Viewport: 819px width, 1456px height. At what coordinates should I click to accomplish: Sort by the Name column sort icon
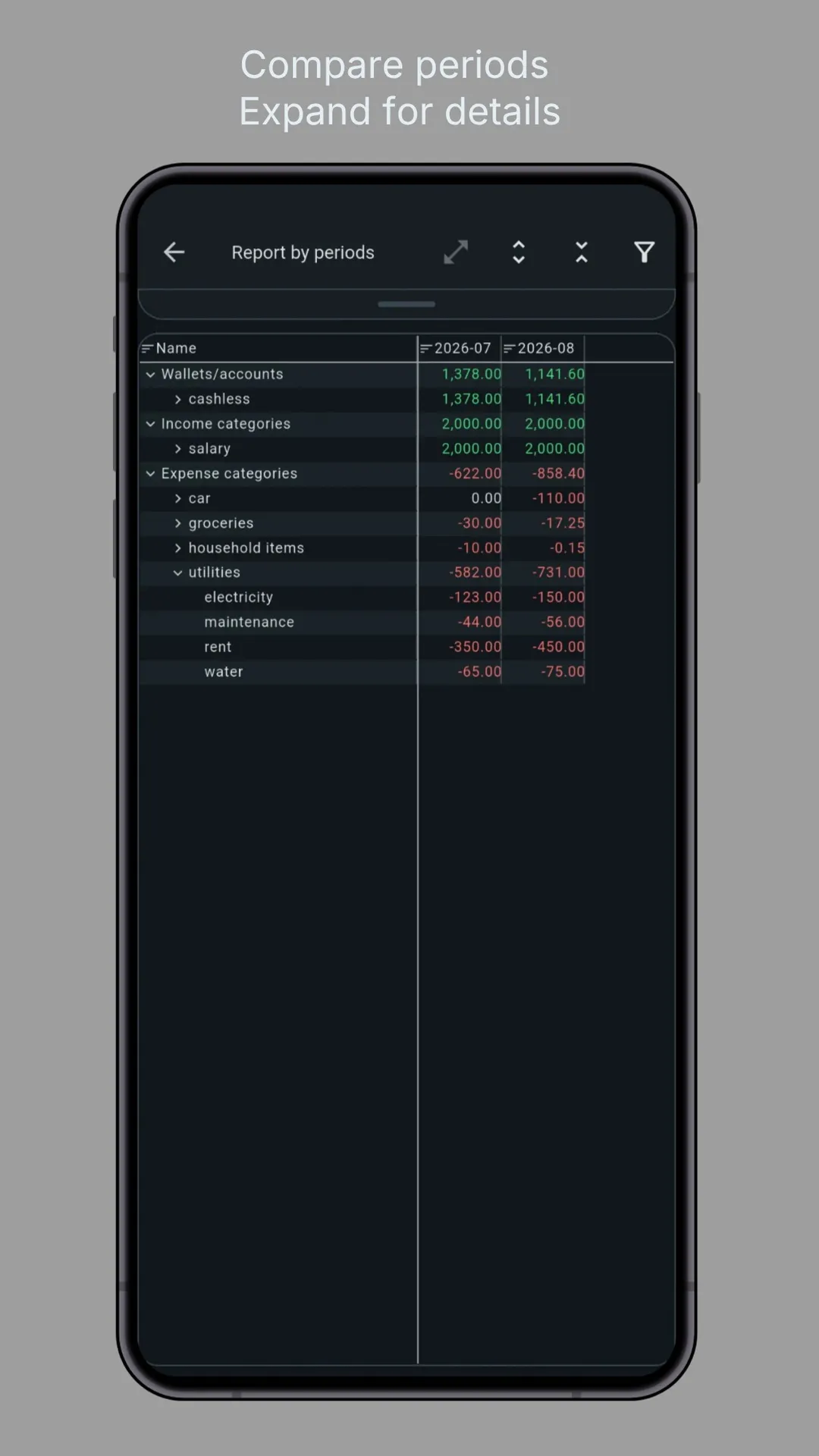coord(147,349)
